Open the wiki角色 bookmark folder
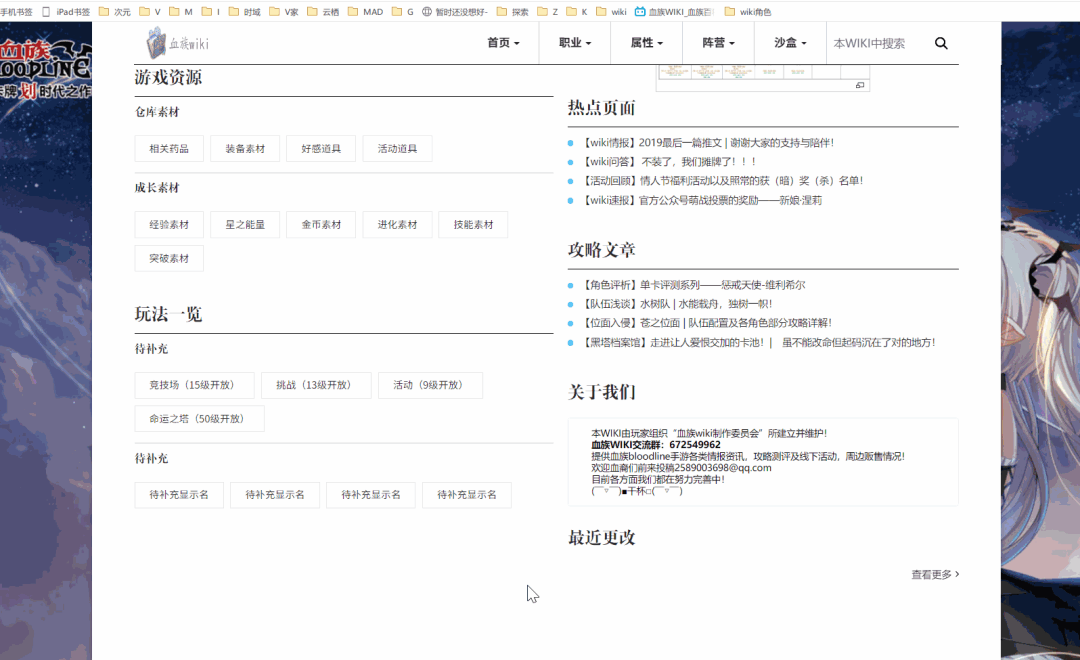 (748, 12)
